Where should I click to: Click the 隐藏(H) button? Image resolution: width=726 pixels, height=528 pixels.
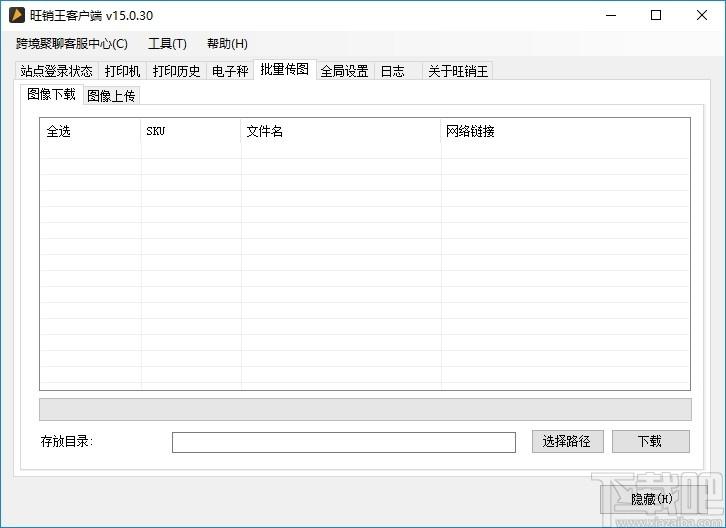click(x=652, y=499)
